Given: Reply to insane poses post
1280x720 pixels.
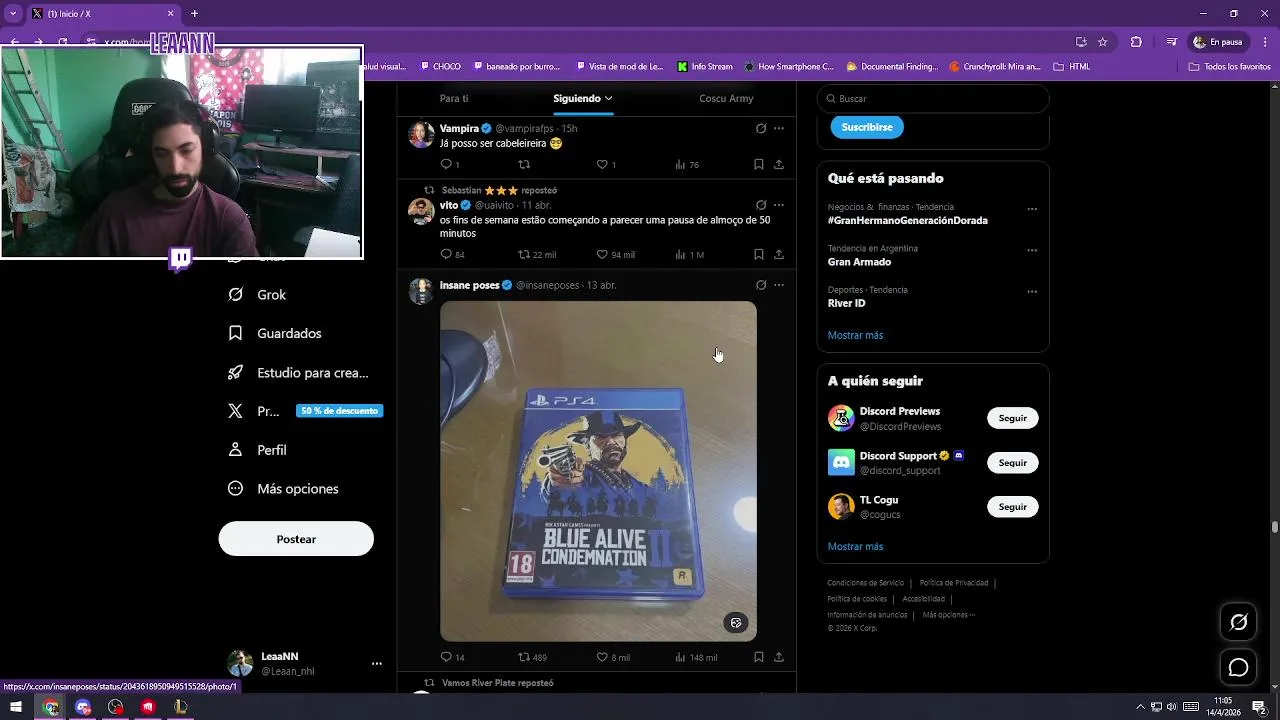Looking at the screenshot, I should tap(452, 657).
